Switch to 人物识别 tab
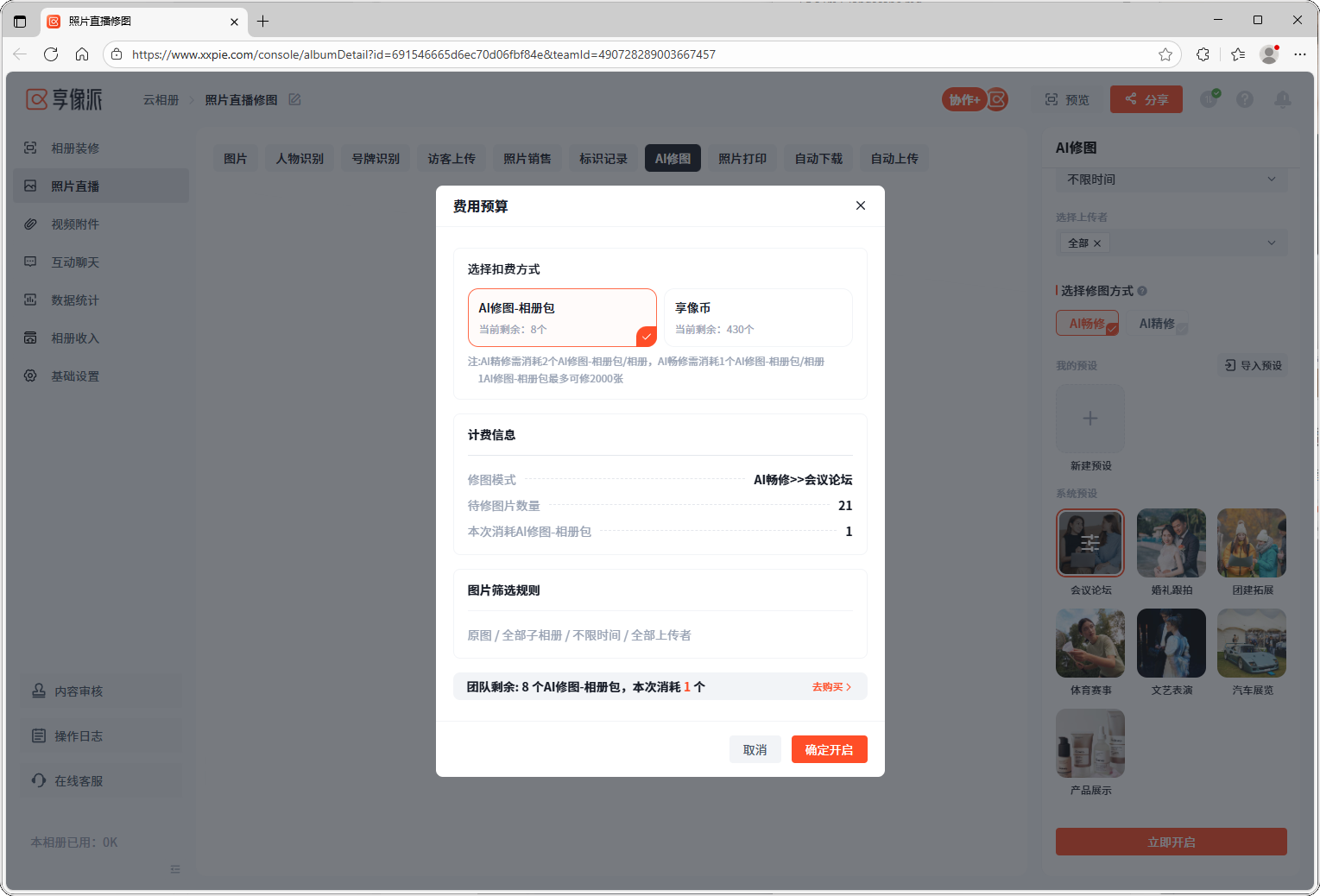The height and width of the screenshot is (896, 1320). tap(300, 159)
